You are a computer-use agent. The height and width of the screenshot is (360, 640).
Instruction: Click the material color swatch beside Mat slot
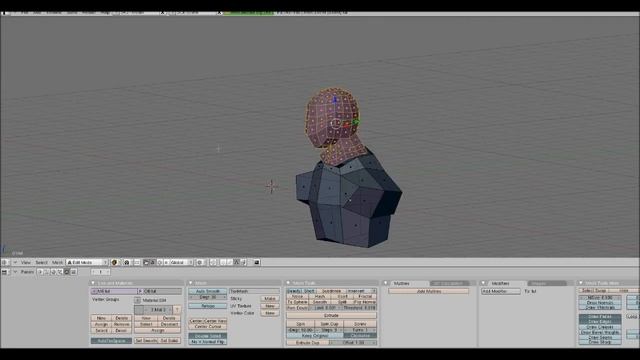[x=139, y=310]
